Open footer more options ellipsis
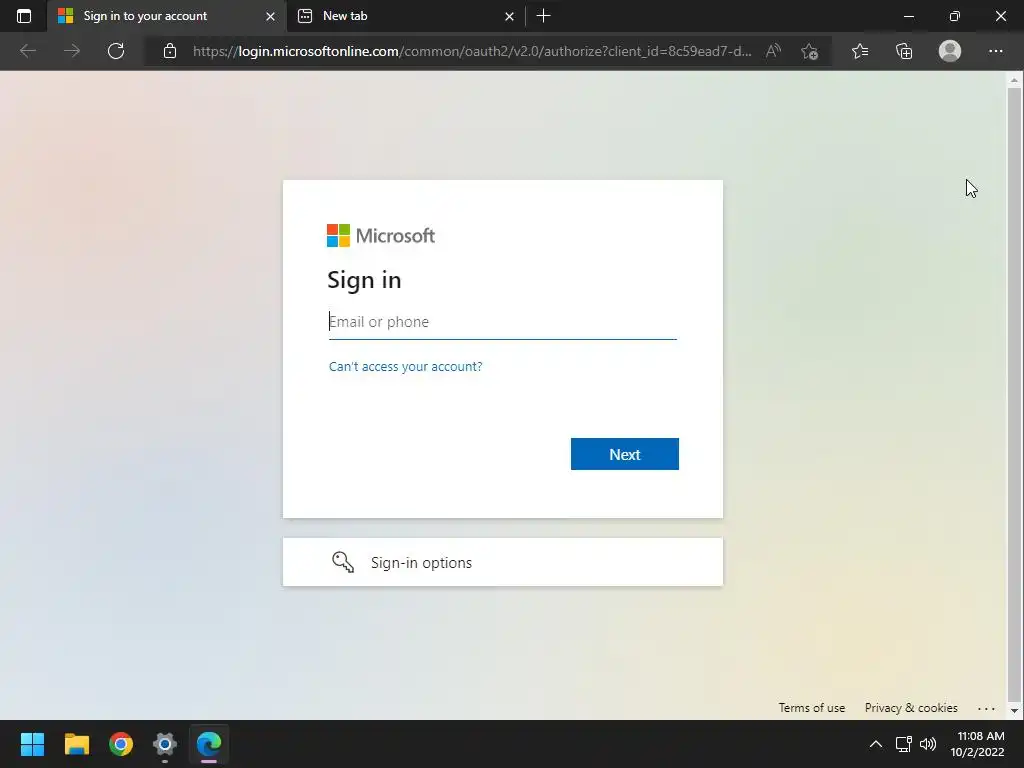Image resolution: width=1024 pixels, height=768 pixels. (986, 709)
